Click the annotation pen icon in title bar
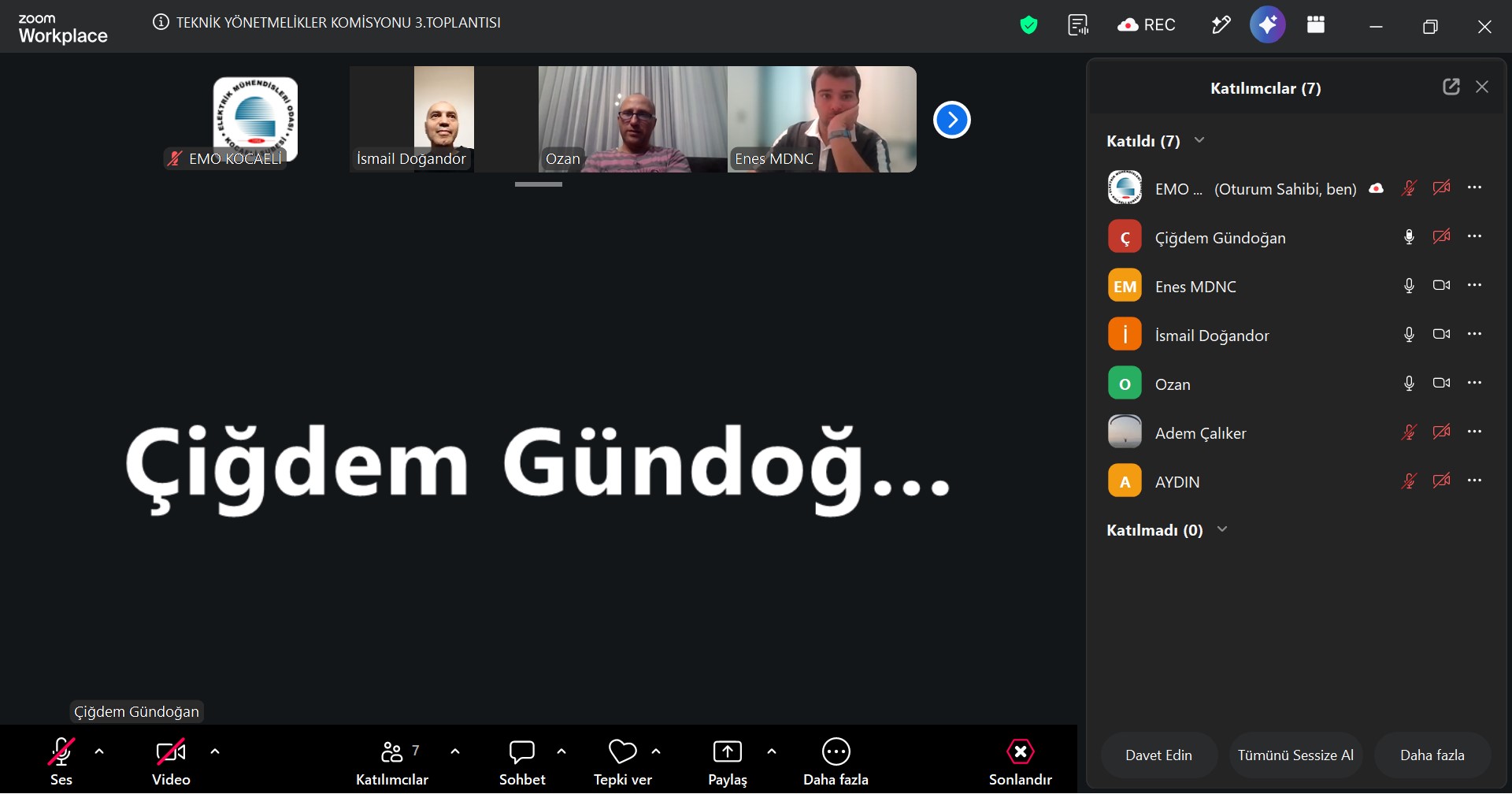This screenshot has height=794, width=1512. (1221, 25)
